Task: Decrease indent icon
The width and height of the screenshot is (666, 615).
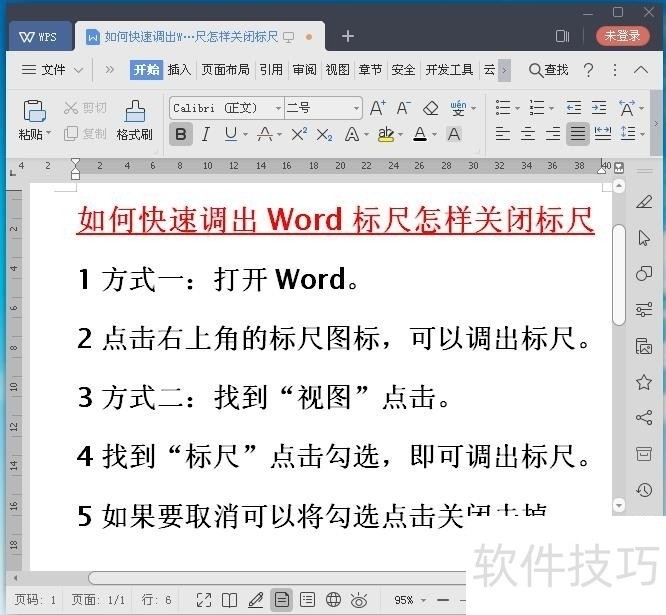Action: point(574,108)
